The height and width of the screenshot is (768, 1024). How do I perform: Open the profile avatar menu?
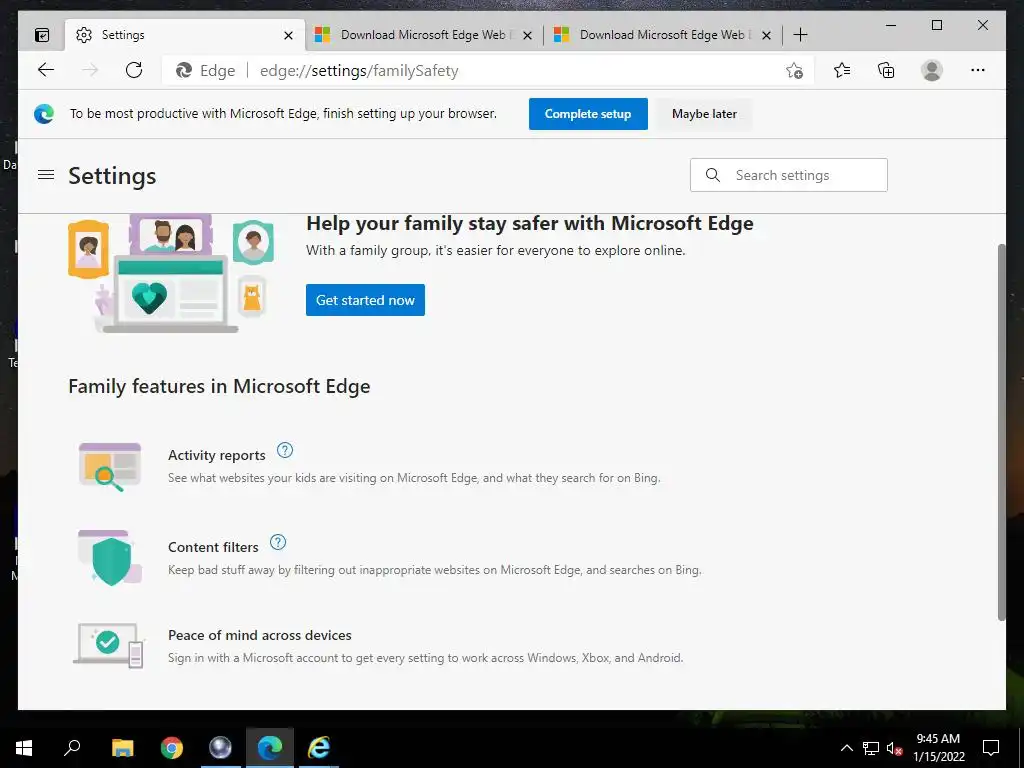[x=932, y=70]
